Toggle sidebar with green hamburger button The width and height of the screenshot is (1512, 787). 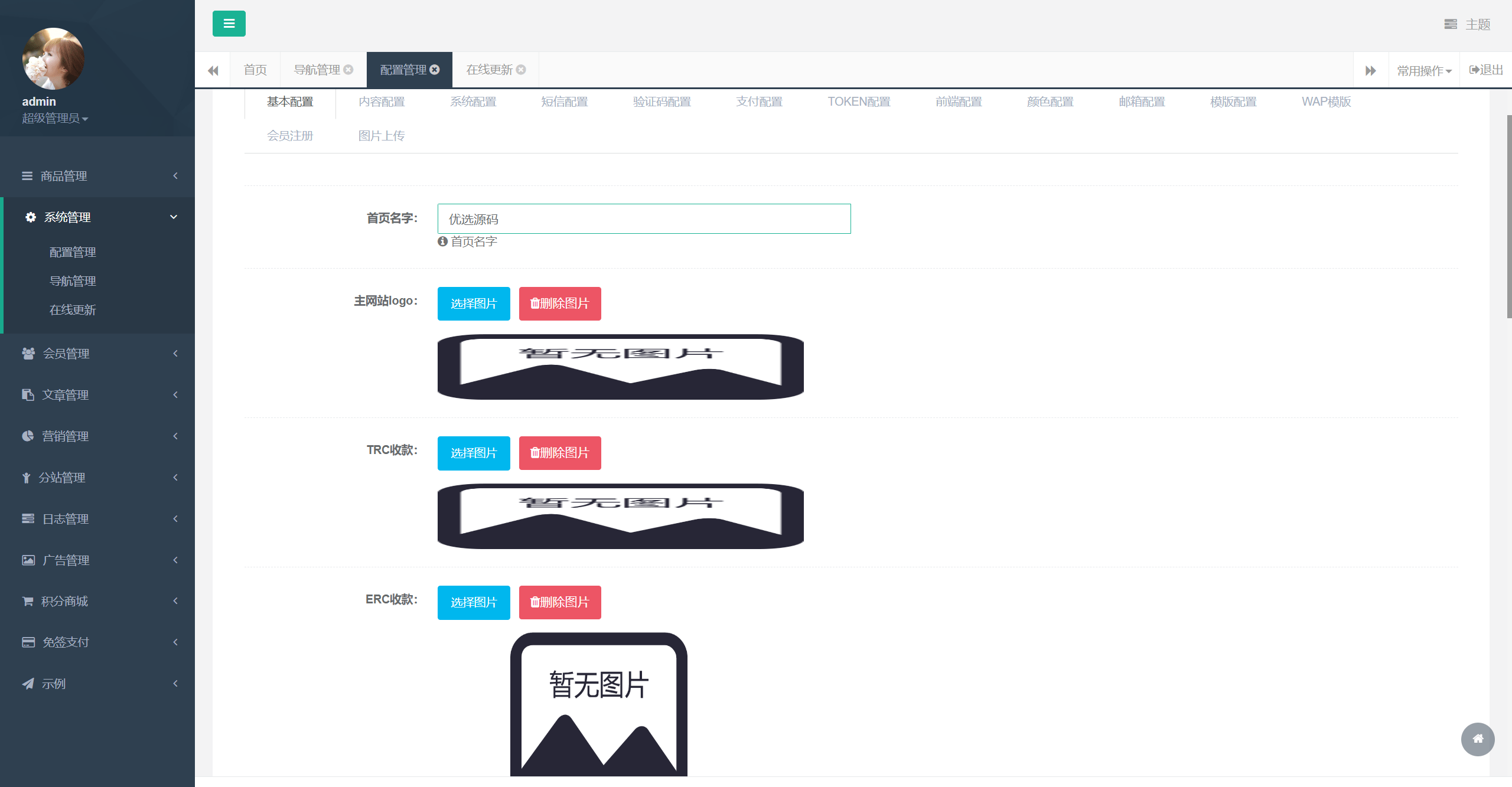point(229,24)
